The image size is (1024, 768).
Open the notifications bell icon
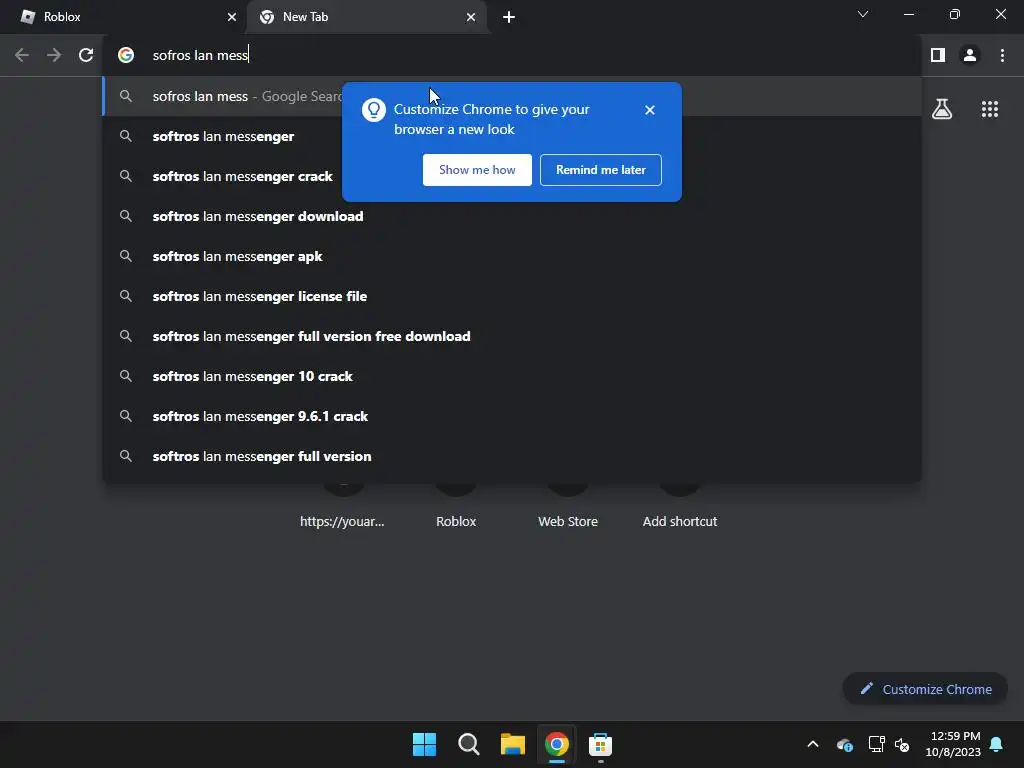click(996, 744)
